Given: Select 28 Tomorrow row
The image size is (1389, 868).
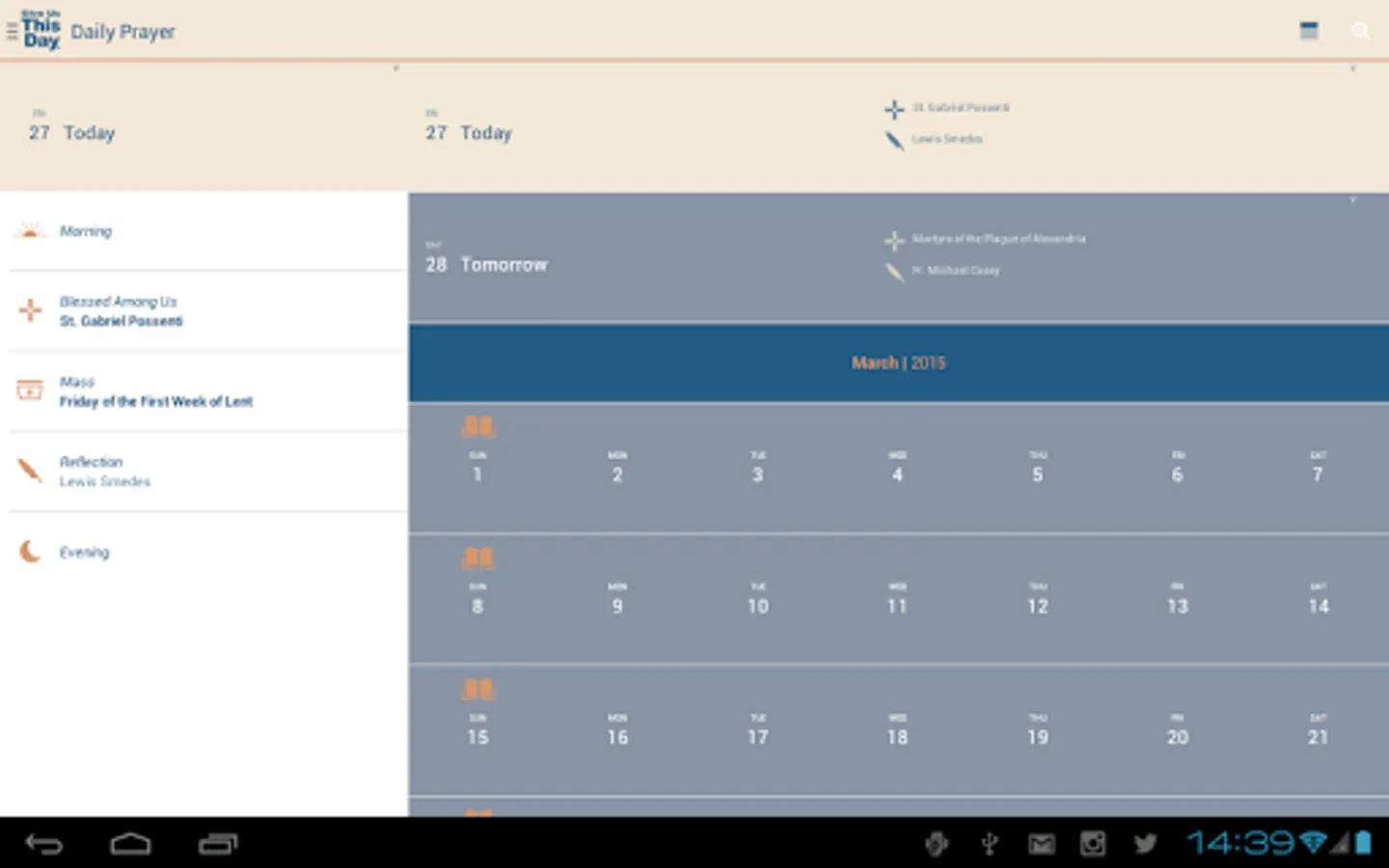Looking at the screenshot, I should 899,258.
